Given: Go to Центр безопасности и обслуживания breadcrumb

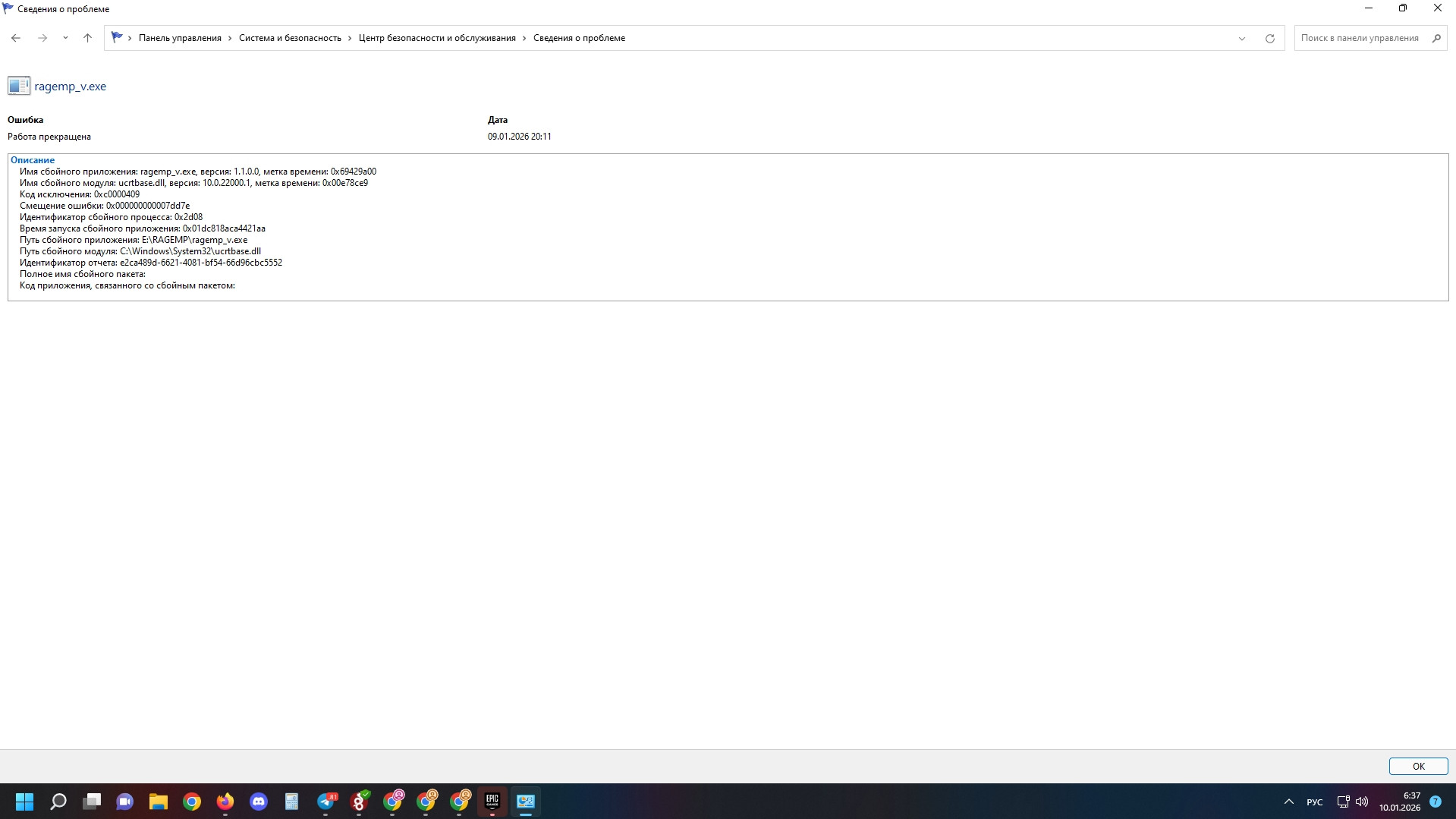Looking at the screenshot, I should [437, 38].
